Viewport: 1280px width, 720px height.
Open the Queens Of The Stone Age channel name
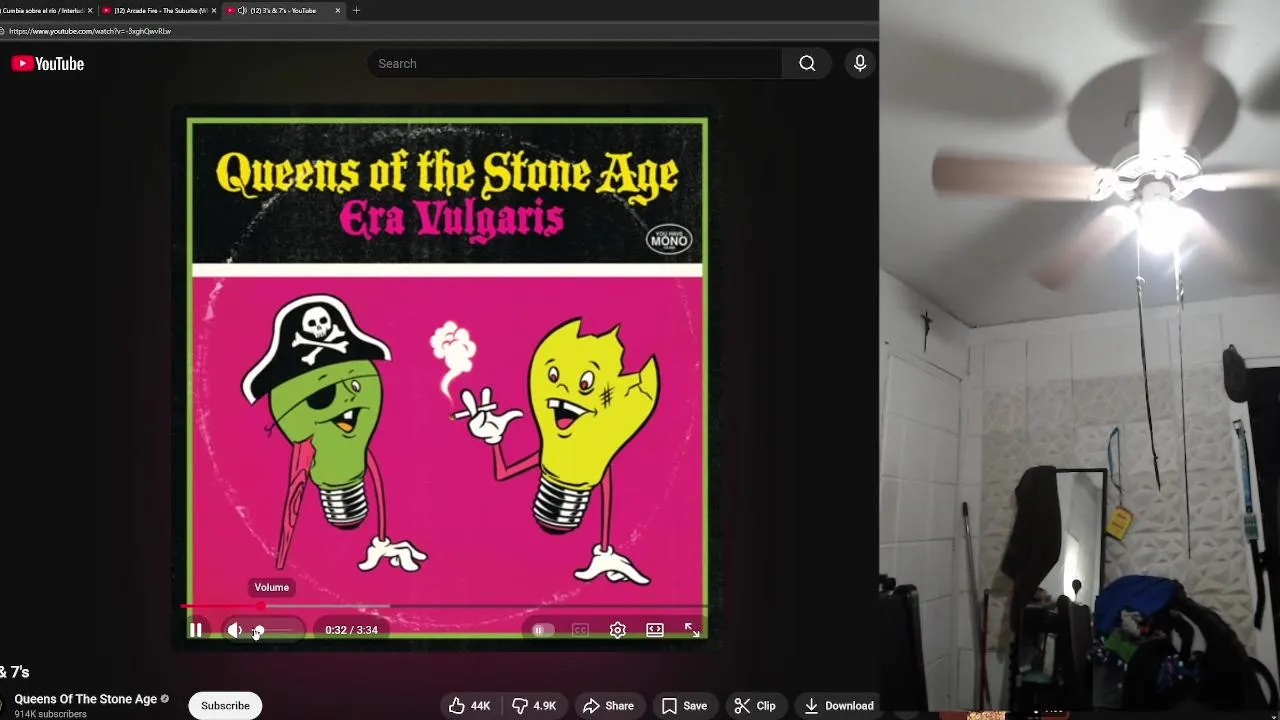[85, 699]
